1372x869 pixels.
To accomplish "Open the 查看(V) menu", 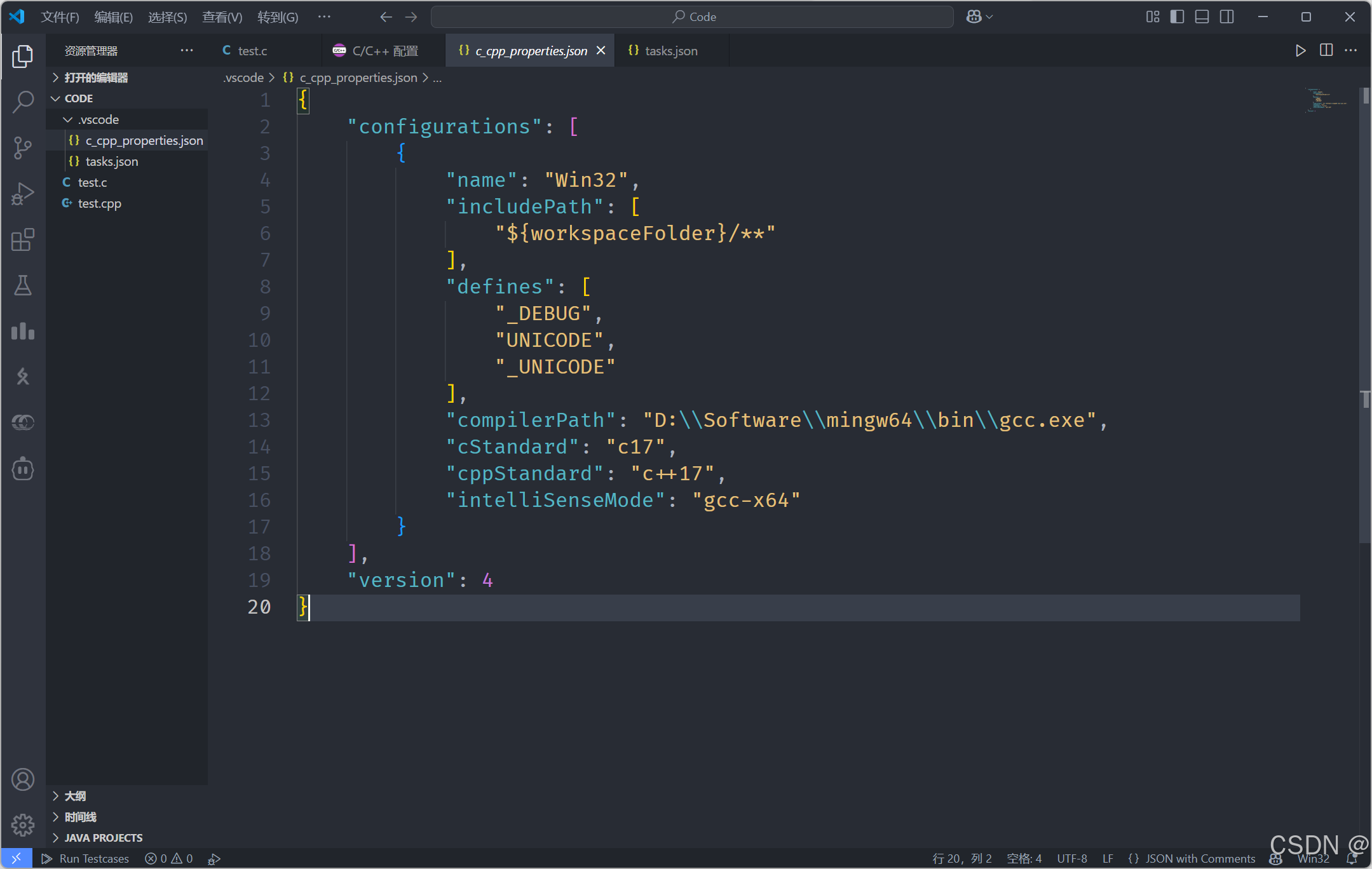I will pyautogui.click(x=222, y=17).
